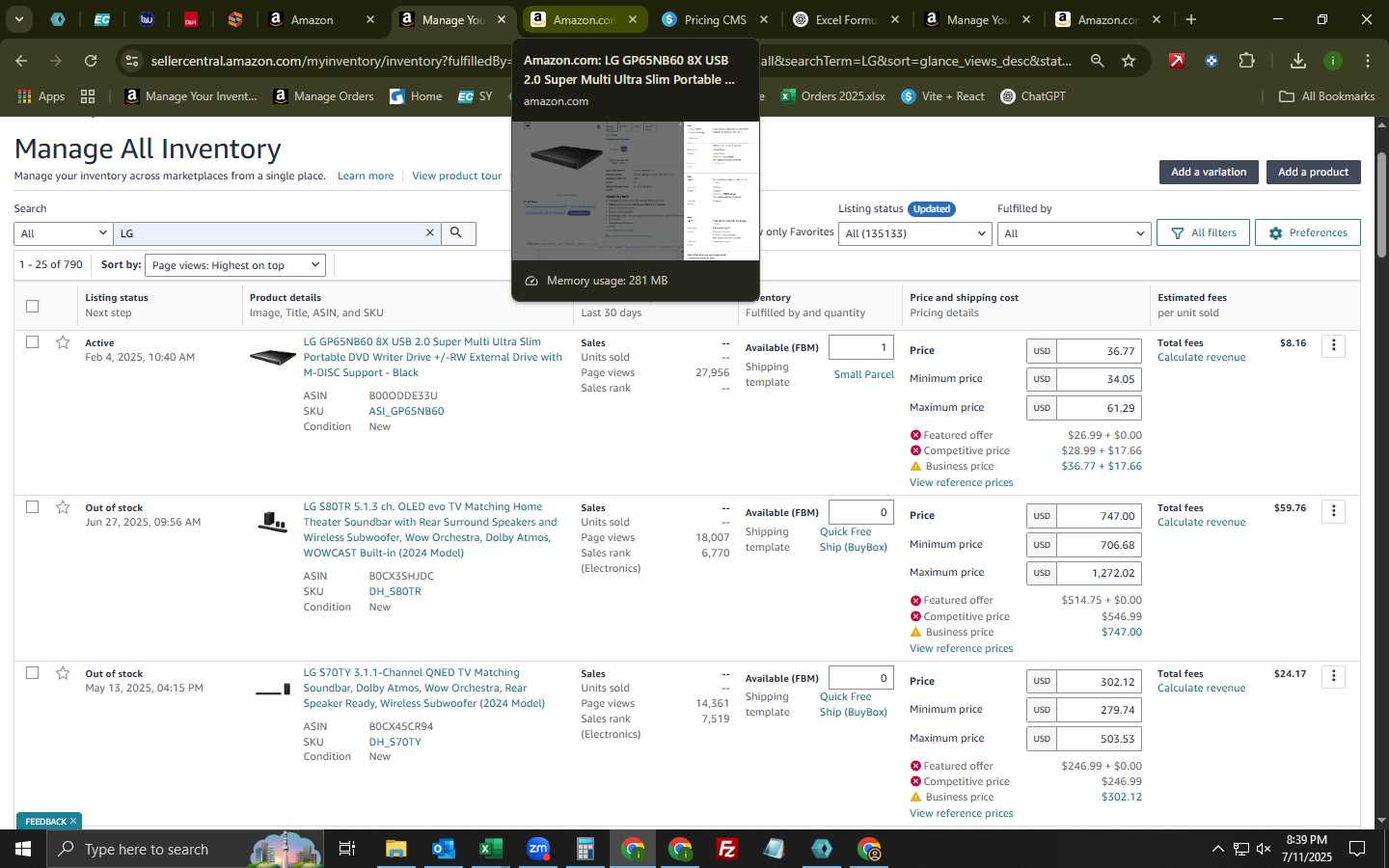Open the Chrome three-dot menu
Viewport: 1389px width, 868px height.
[1368, 61]
